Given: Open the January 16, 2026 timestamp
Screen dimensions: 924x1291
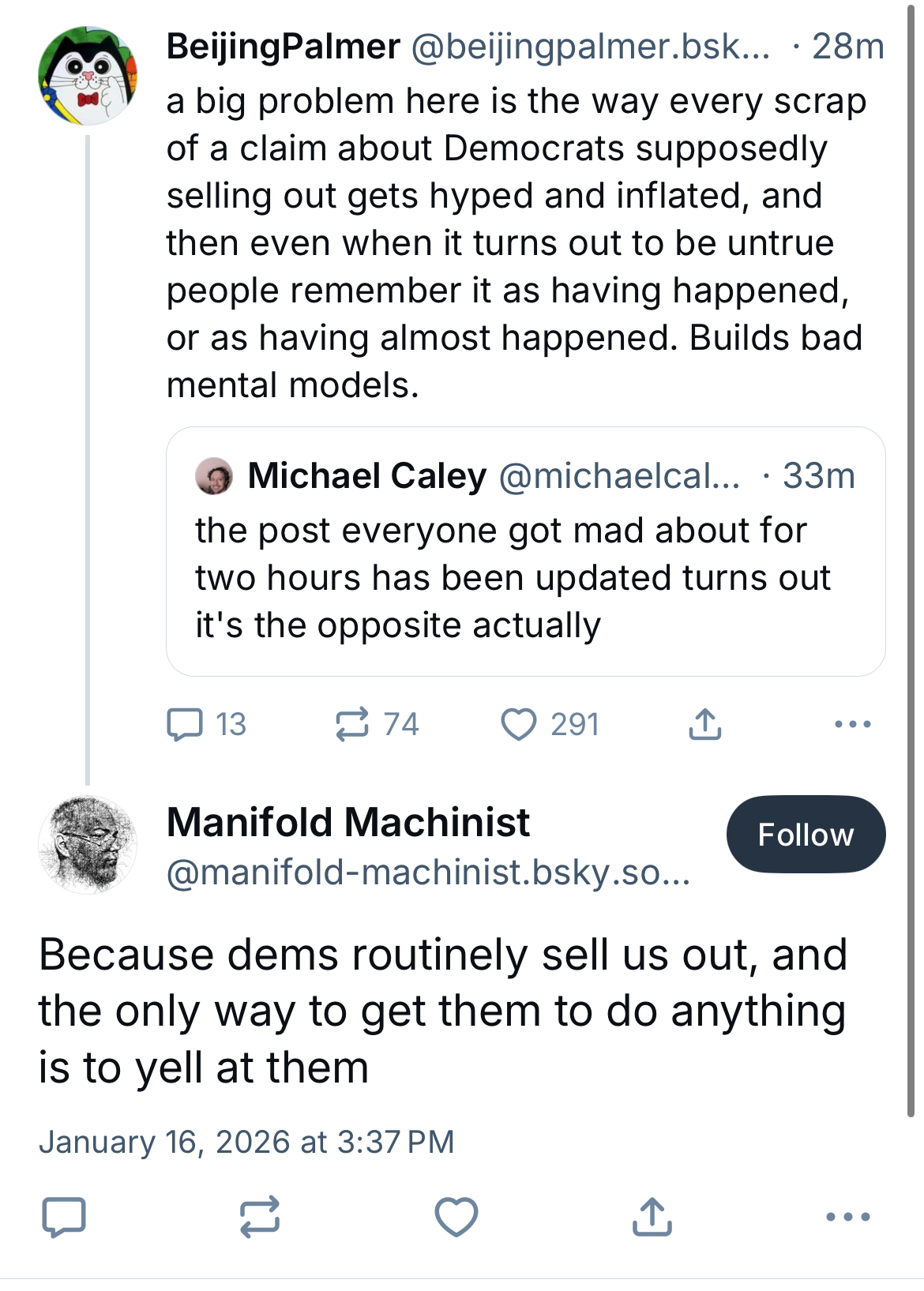Looking at the screenshot, I should 246,1142.
